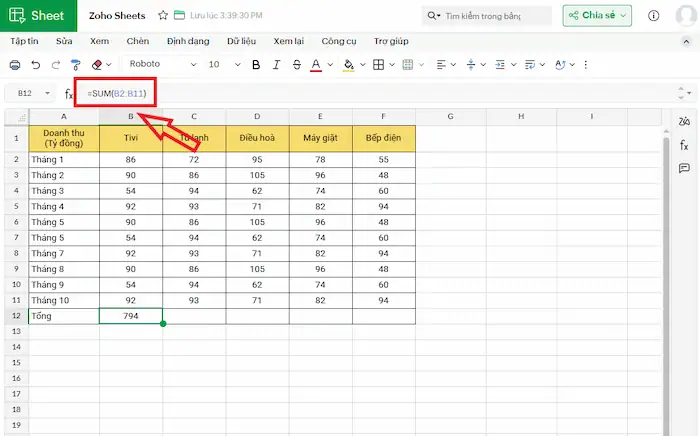
Task: Expand the text wrap dropdown arrow
Action: point(542,65)
